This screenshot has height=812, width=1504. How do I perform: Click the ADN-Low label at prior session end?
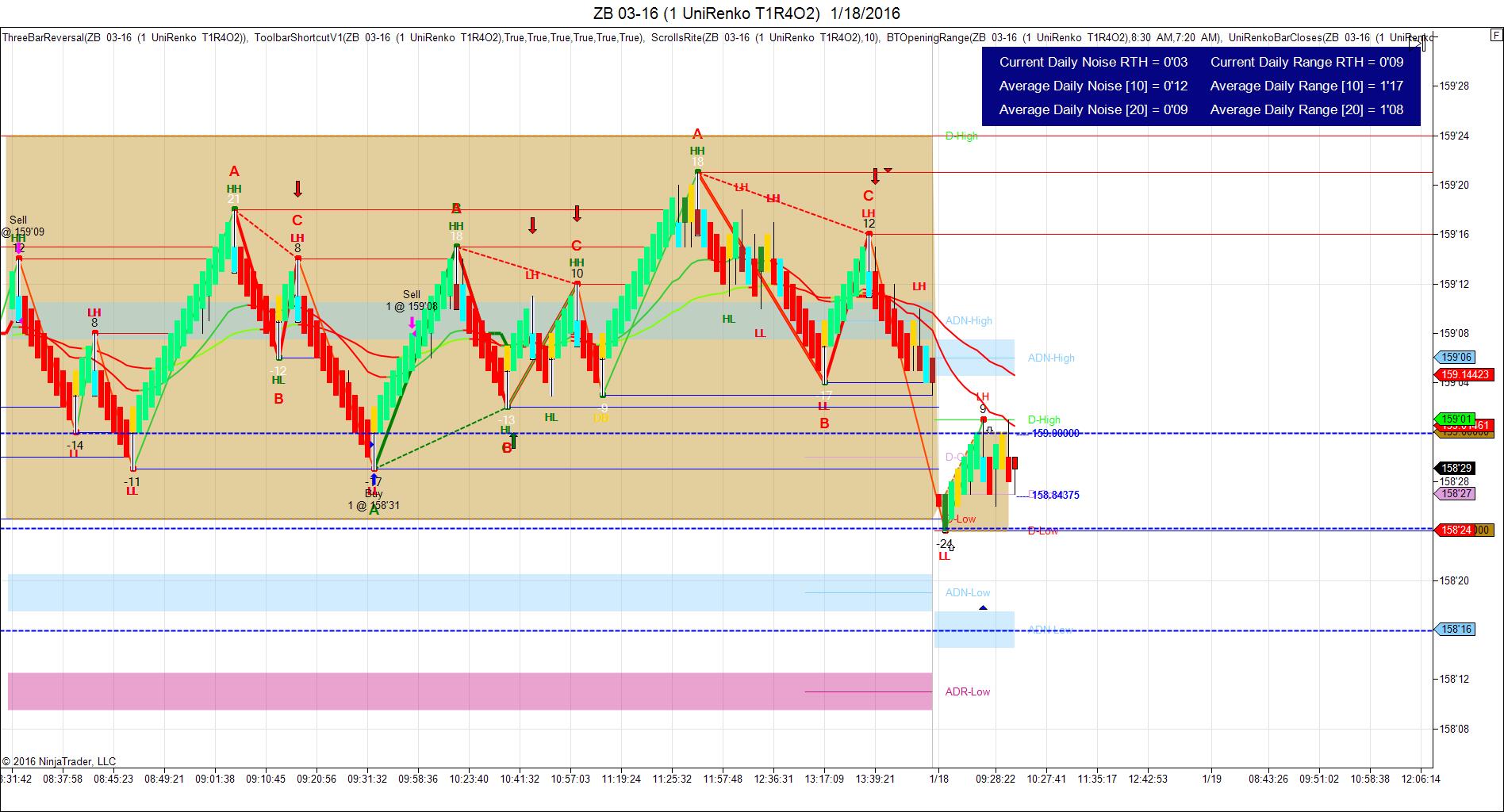[967, 592]
